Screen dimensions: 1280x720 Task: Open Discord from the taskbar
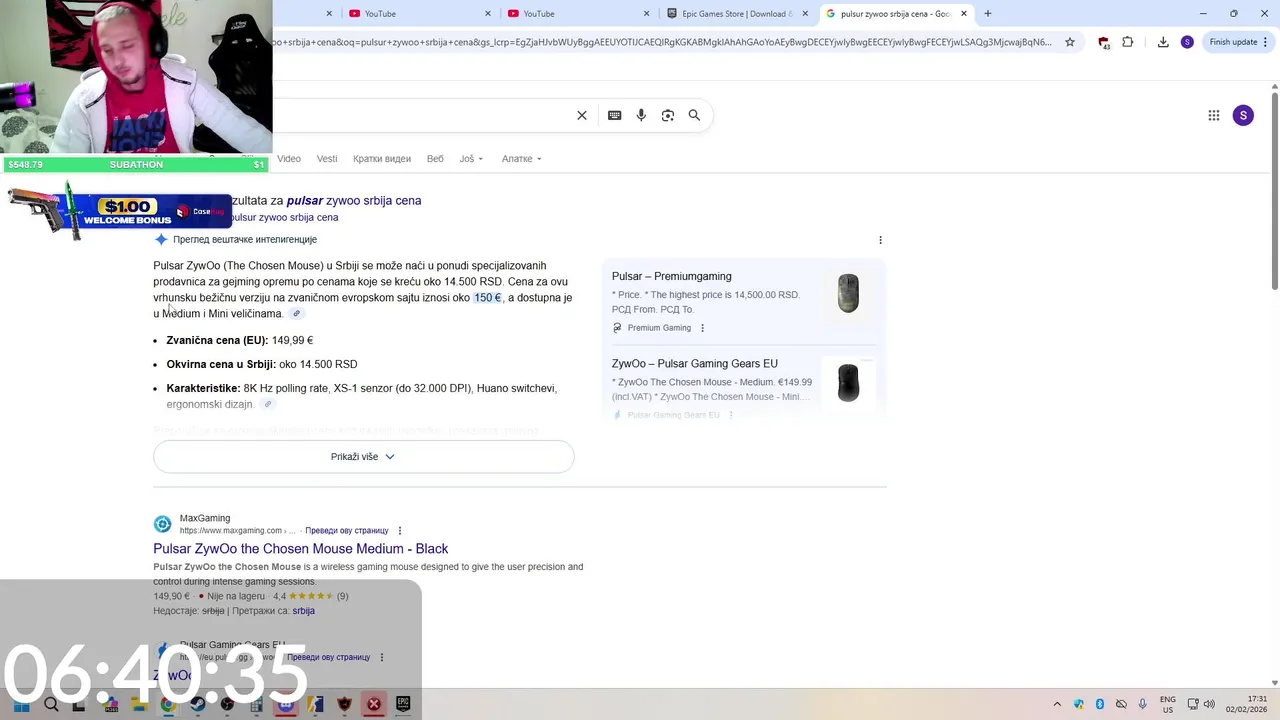286,704
